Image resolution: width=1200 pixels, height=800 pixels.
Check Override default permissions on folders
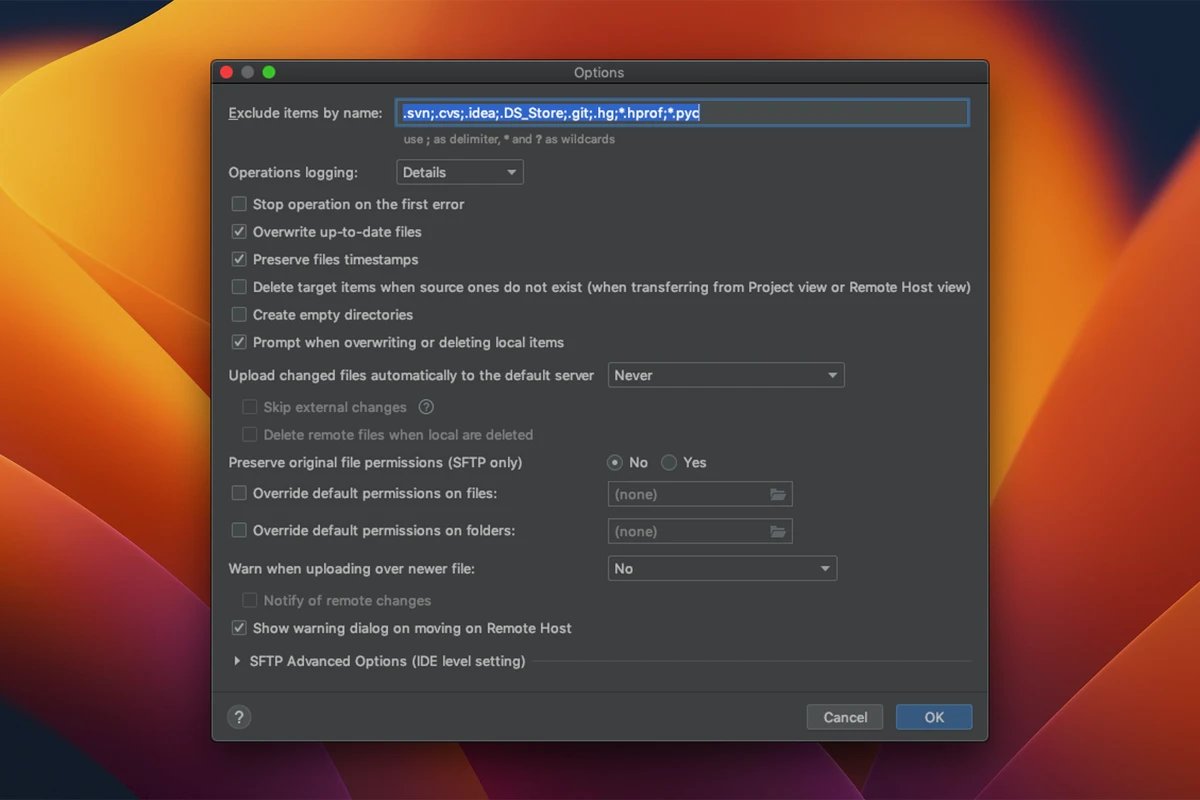point(239,530)
